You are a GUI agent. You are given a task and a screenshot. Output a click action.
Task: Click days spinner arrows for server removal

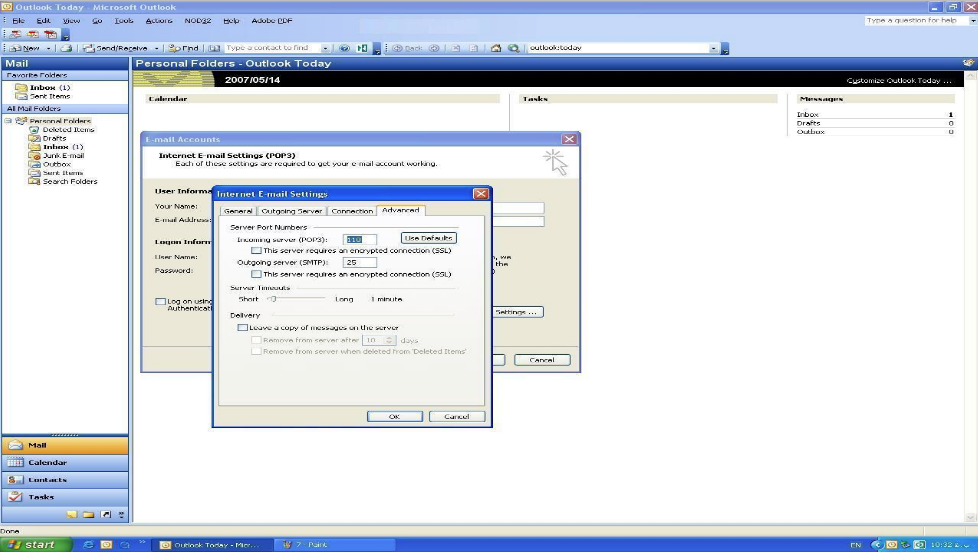(389, 340)
